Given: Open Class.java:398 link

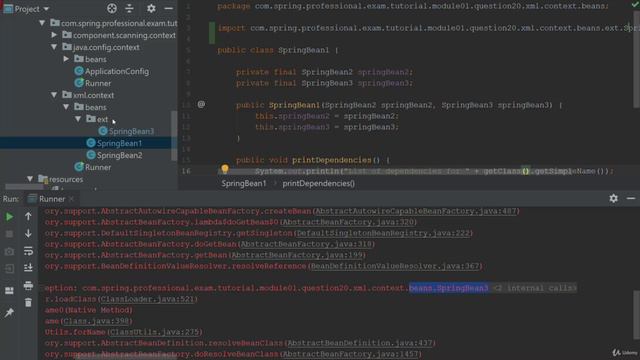Looking at the screenshot, I should [x=96, y=321].
